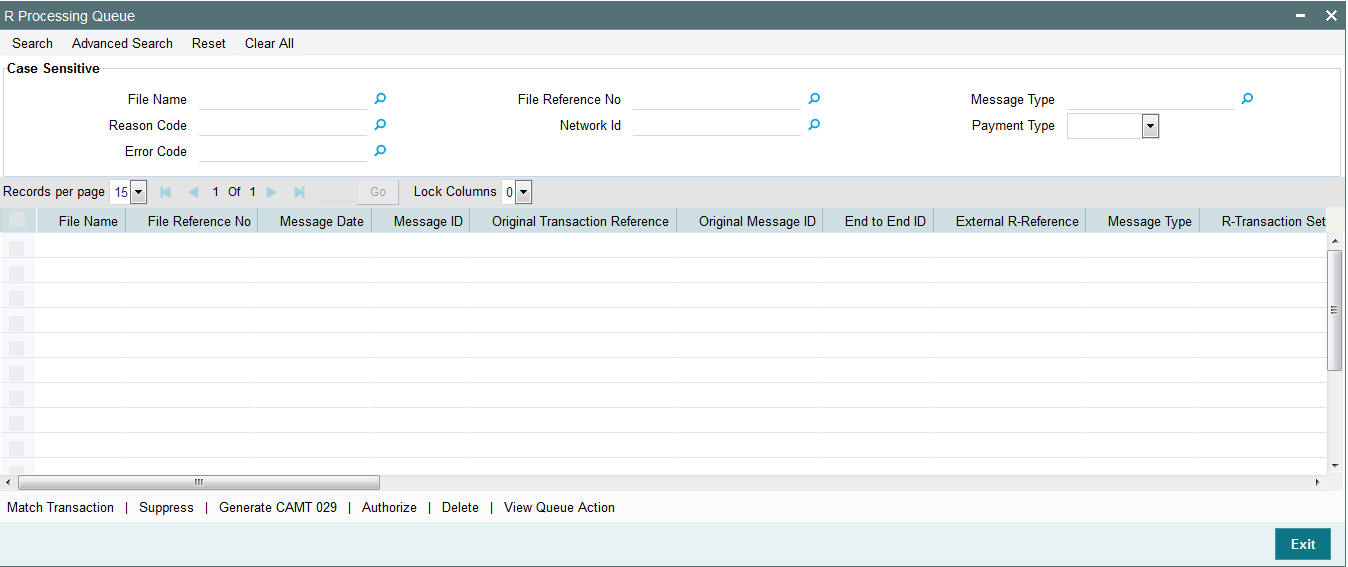Screen dimensions: 1348x567
Task: Open lookup search icon for Reason Code
Action: click(x=380, y=125)
